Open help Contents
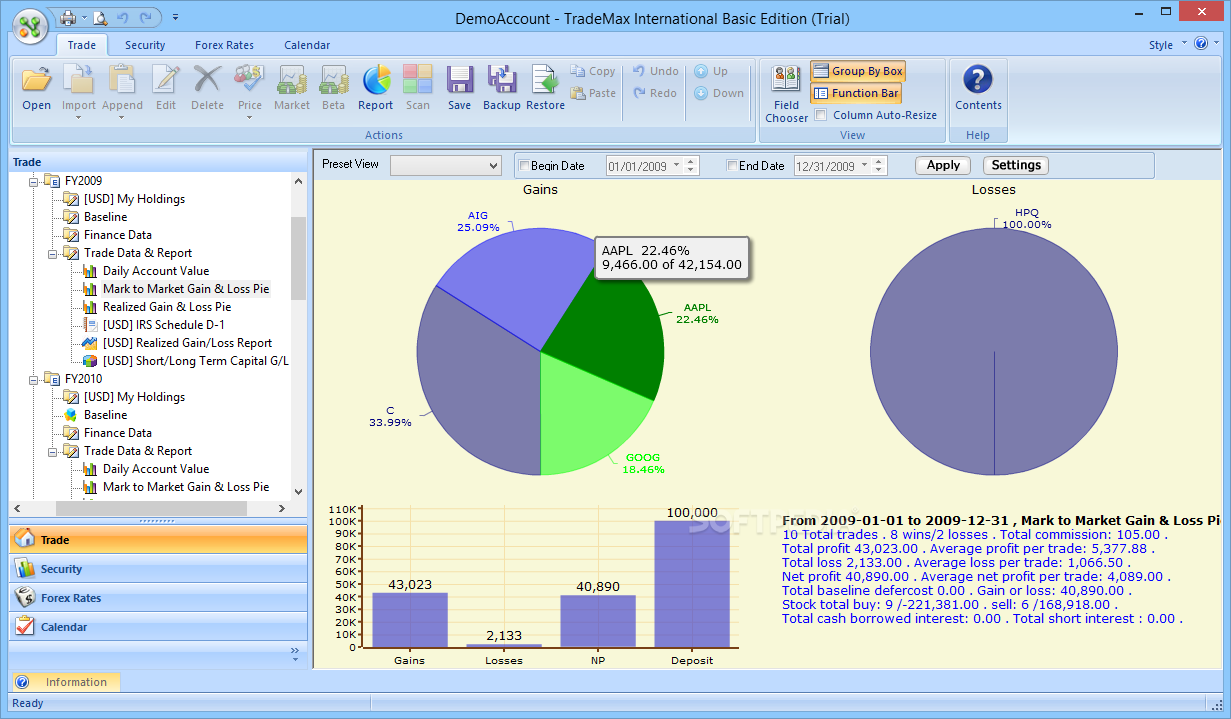1231x719 pixels. point(978,88)
